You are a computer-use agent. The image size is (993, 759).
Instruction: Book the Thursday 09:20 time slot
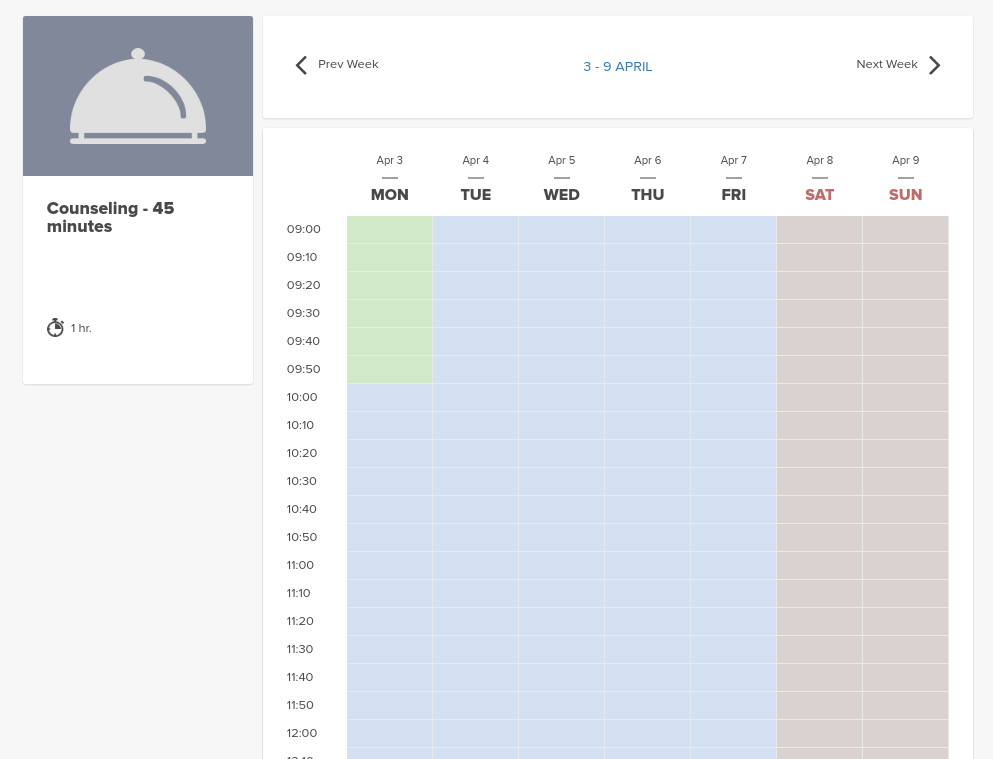pyautogui.click(x=647, y=286)
